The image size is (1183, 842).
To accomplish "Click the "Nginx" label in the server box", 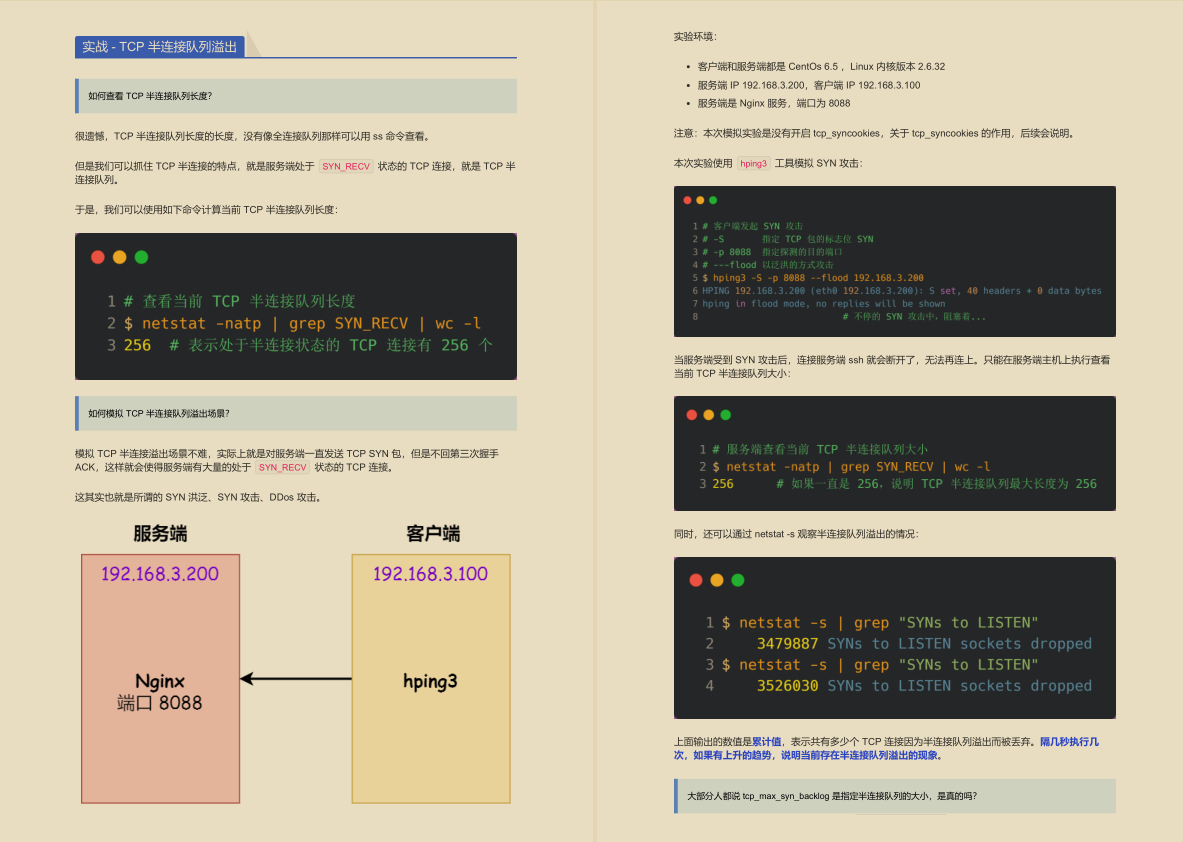I will (x=160, y=681).
